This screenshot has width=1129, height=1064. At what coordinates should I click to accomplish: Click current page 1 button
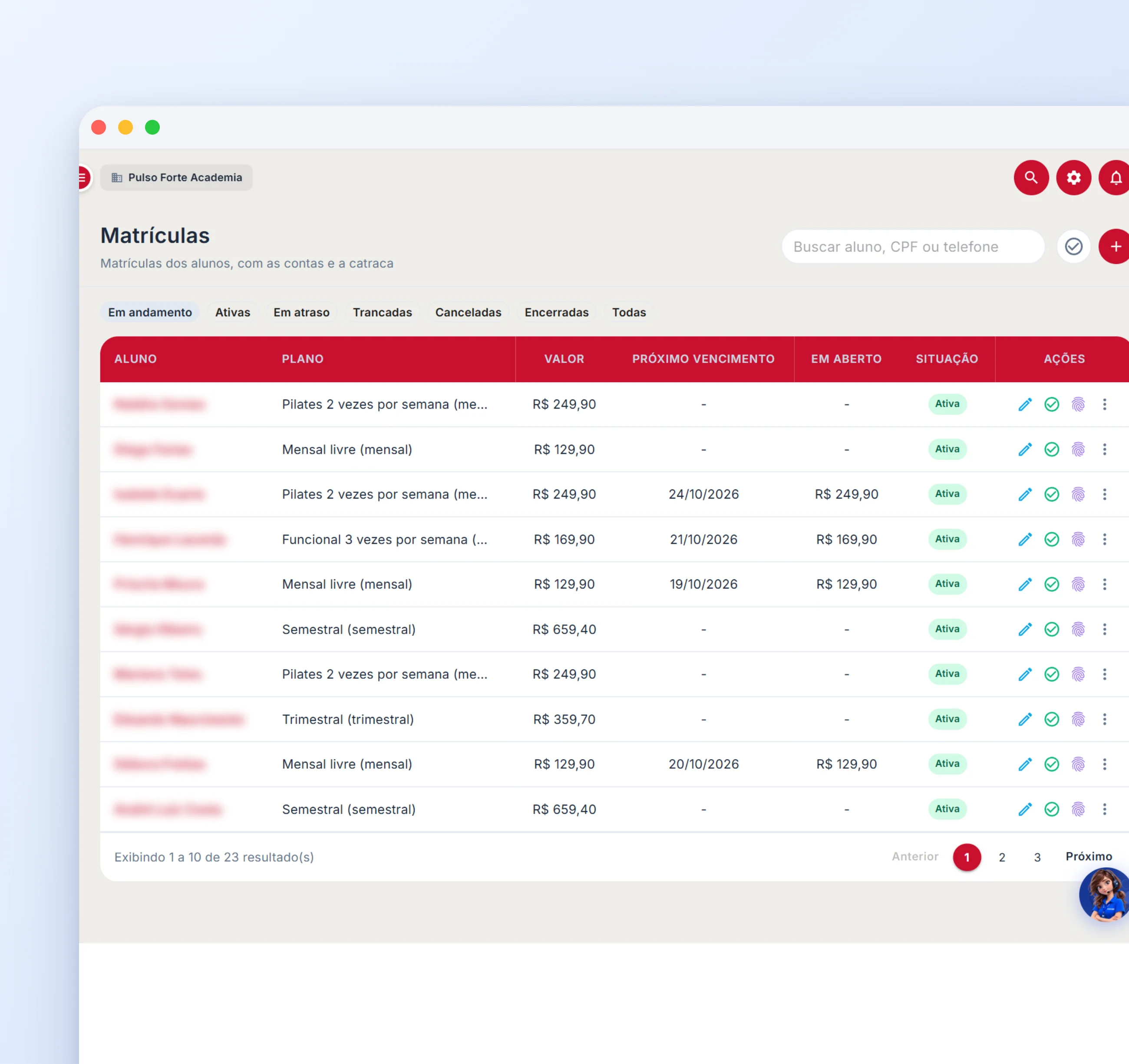point(967,857)
